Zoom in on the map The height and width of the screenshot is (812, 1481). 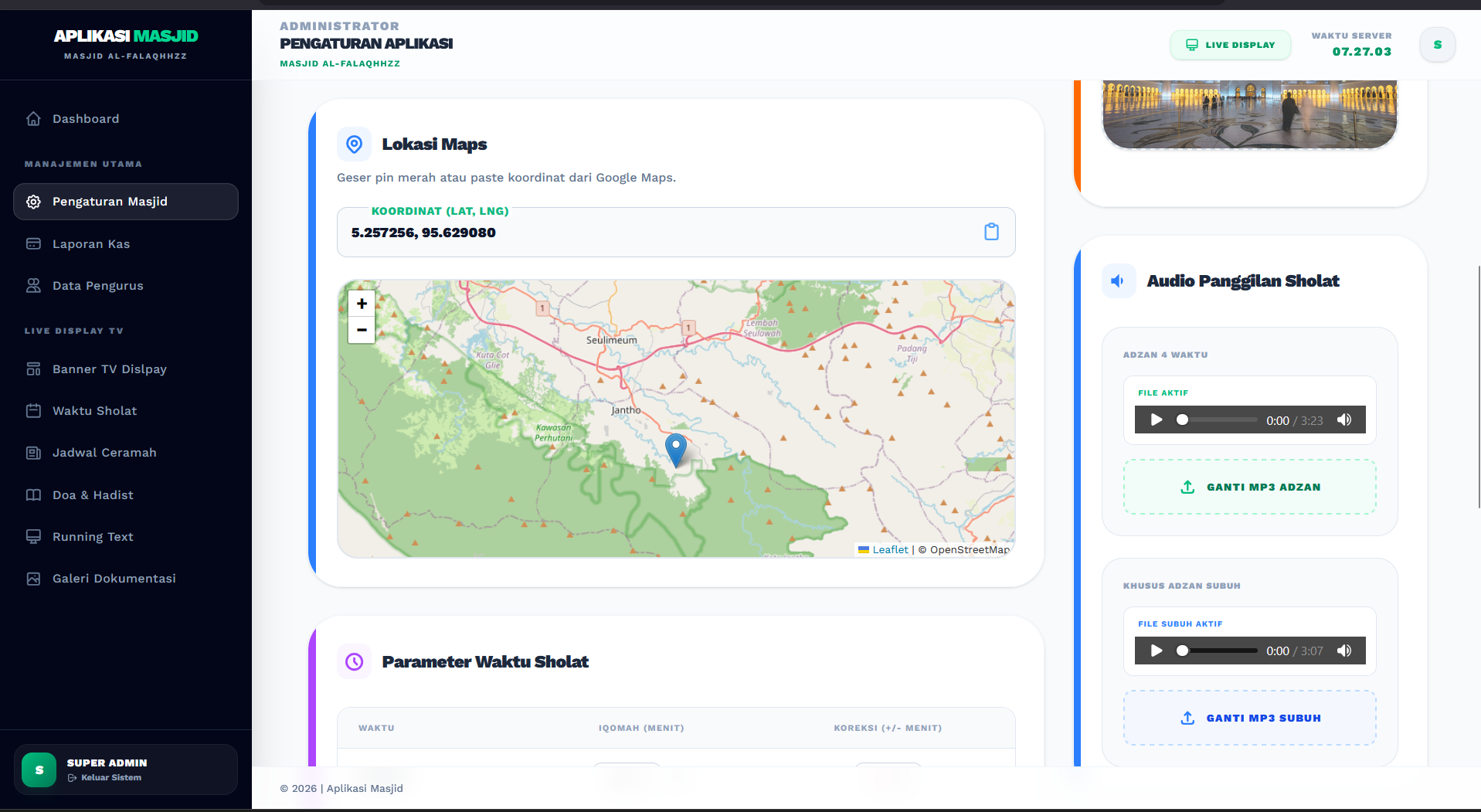(362, 304)
